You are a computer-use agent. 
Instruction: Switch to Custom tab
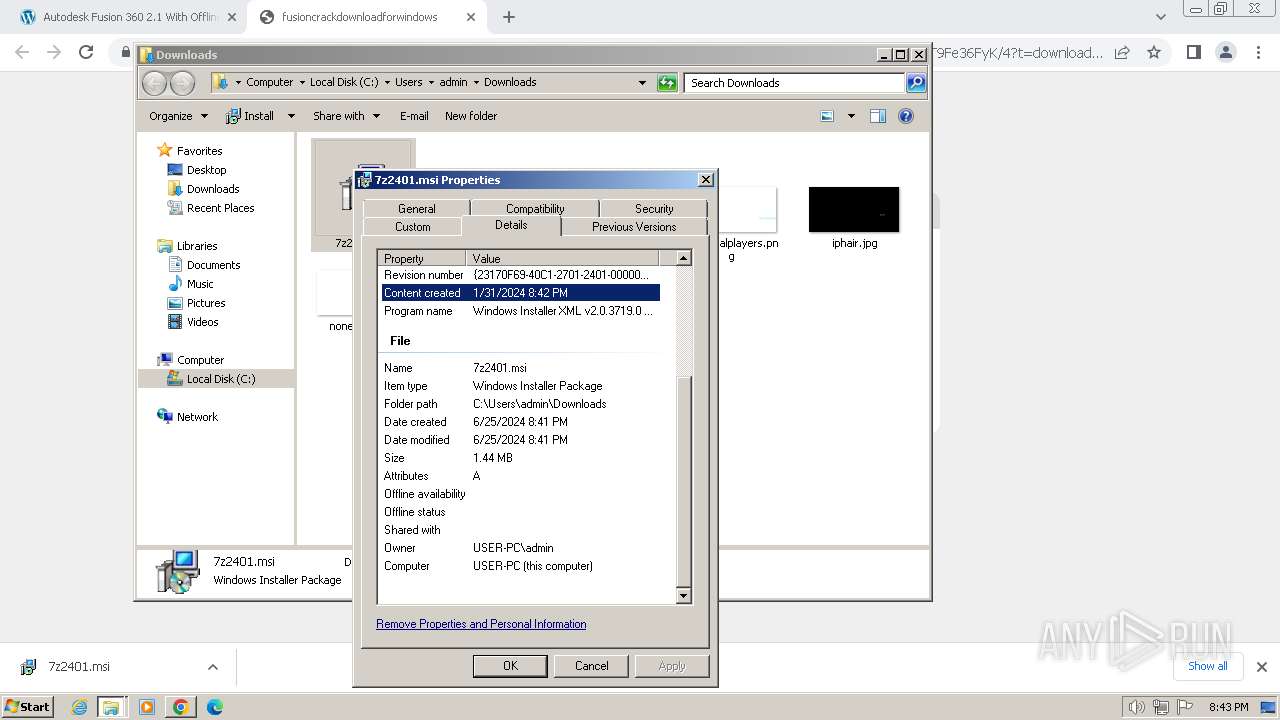click(x=412, y=227)
